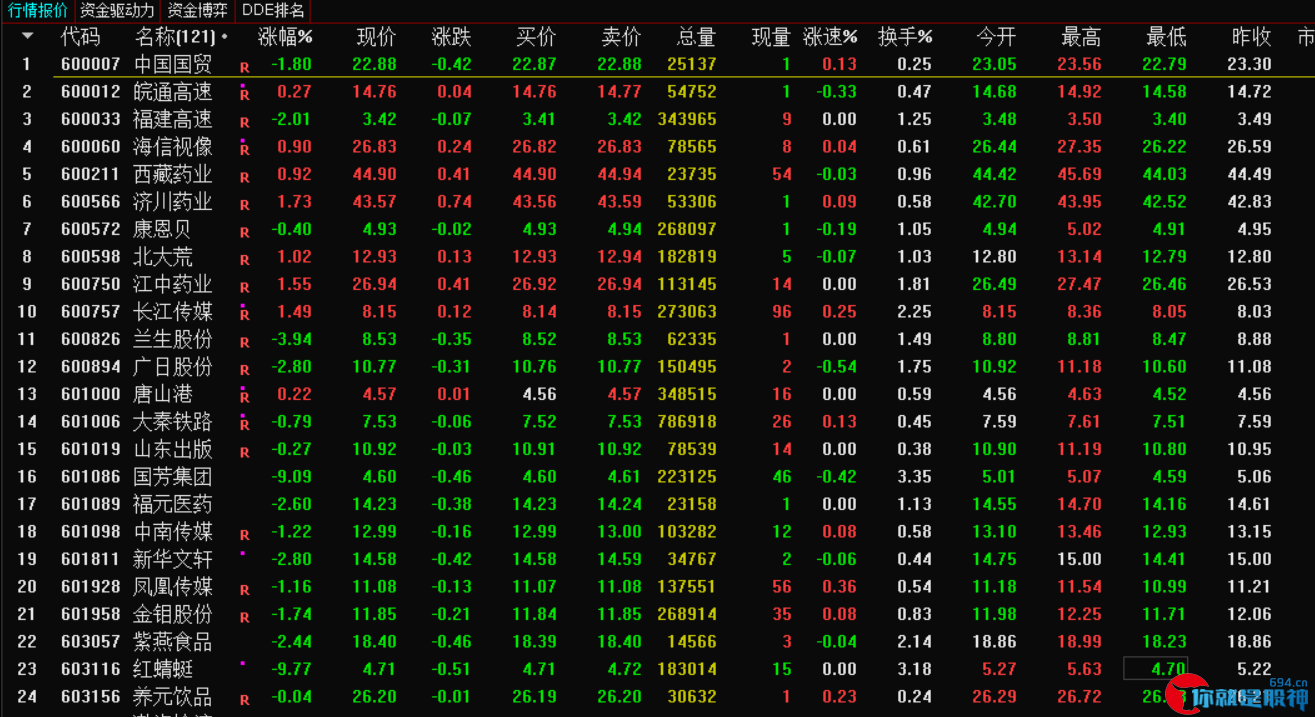Viewport: 1315px width, 717px height.
Task: Select stock code 601811
Action: (x=90, y=559)
